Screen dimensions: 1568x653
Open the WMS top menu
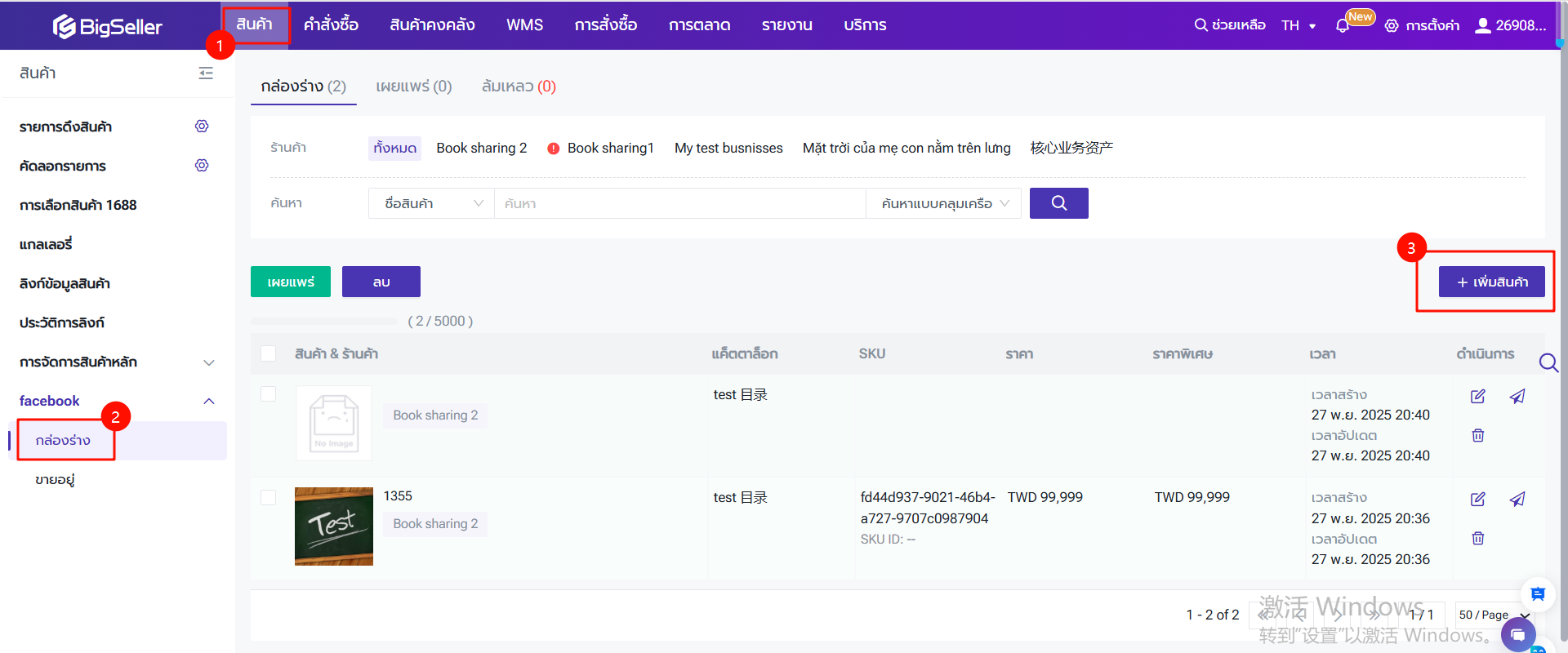click(524, 25)
